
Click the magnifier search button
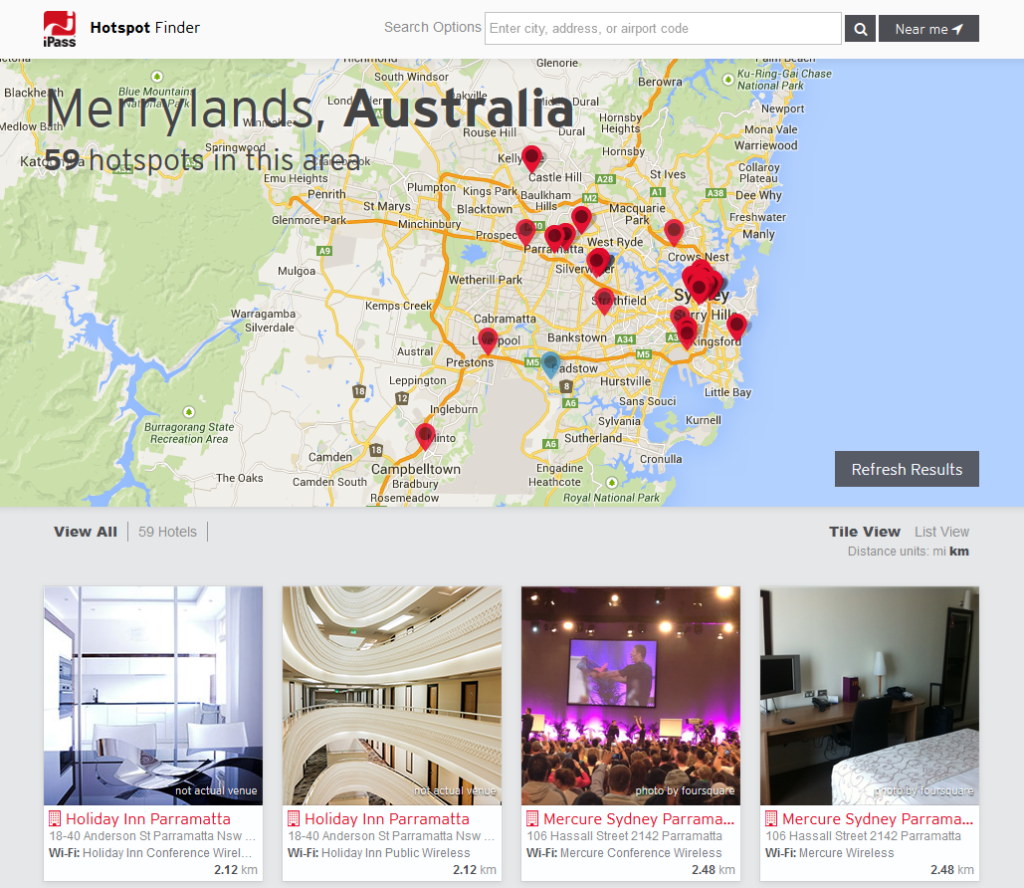(x=860, y=29)
